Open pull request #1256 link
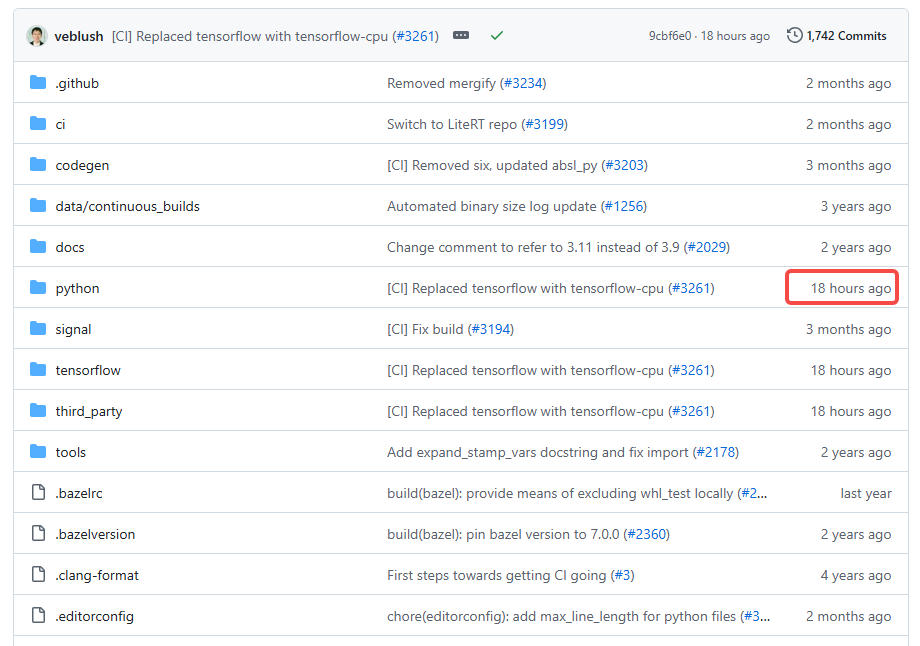 click(x=624, y=207)
